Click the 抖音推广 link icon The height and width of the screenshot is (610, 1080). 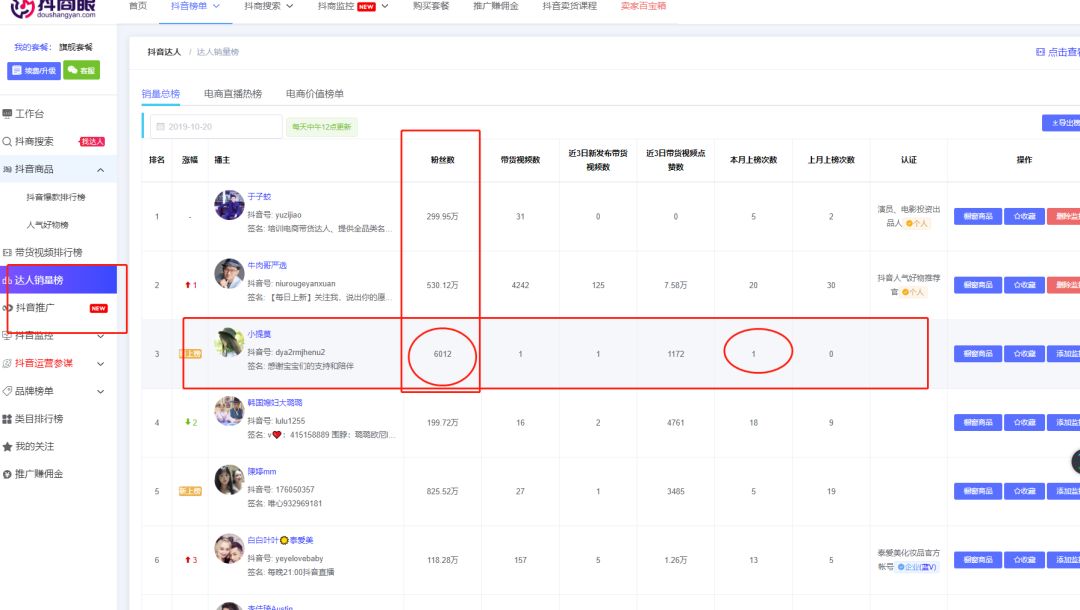8,308
